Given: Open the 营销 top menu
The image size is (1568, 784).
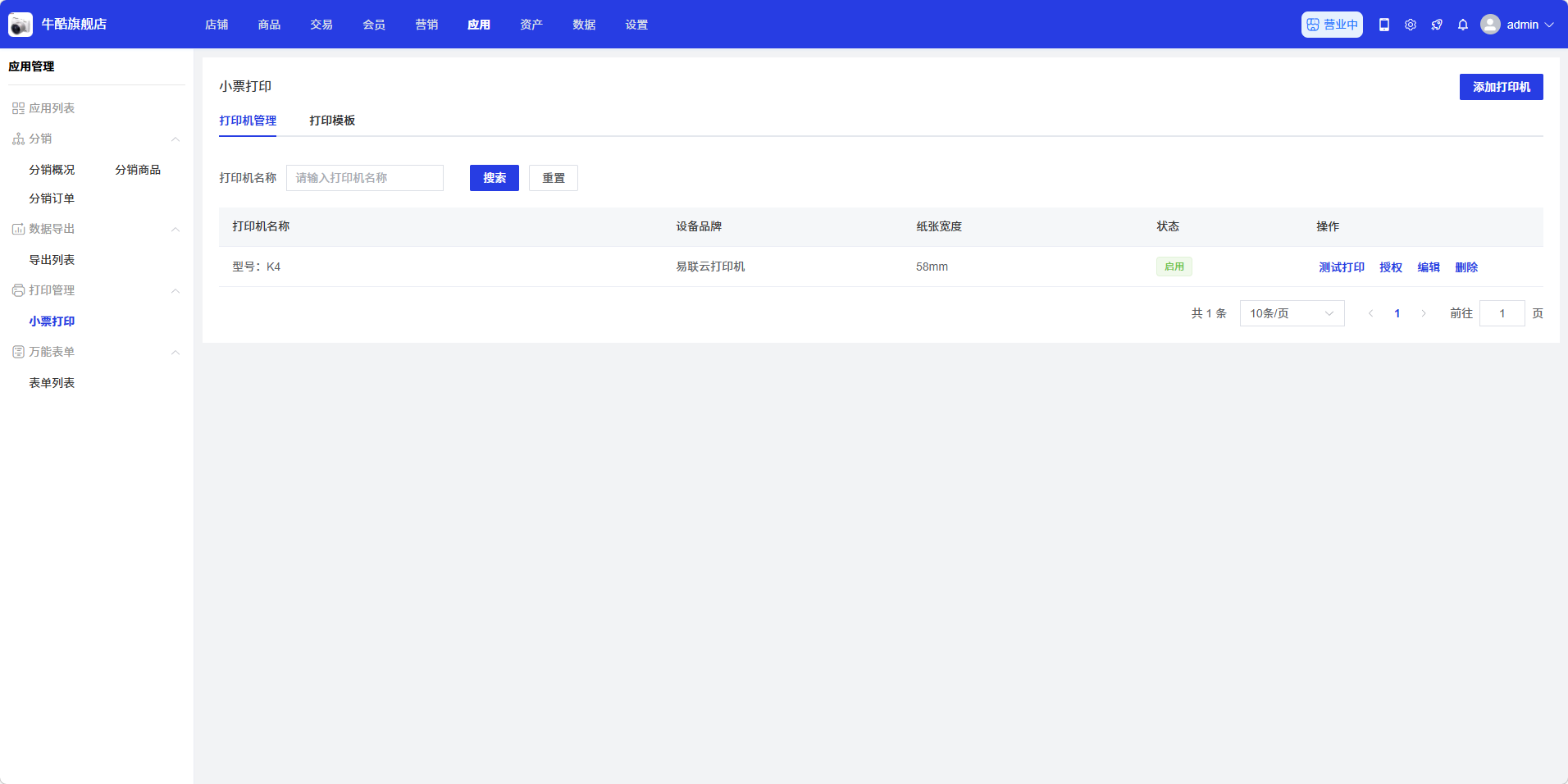Looking at the screenshot, I should tap(426, 25).
